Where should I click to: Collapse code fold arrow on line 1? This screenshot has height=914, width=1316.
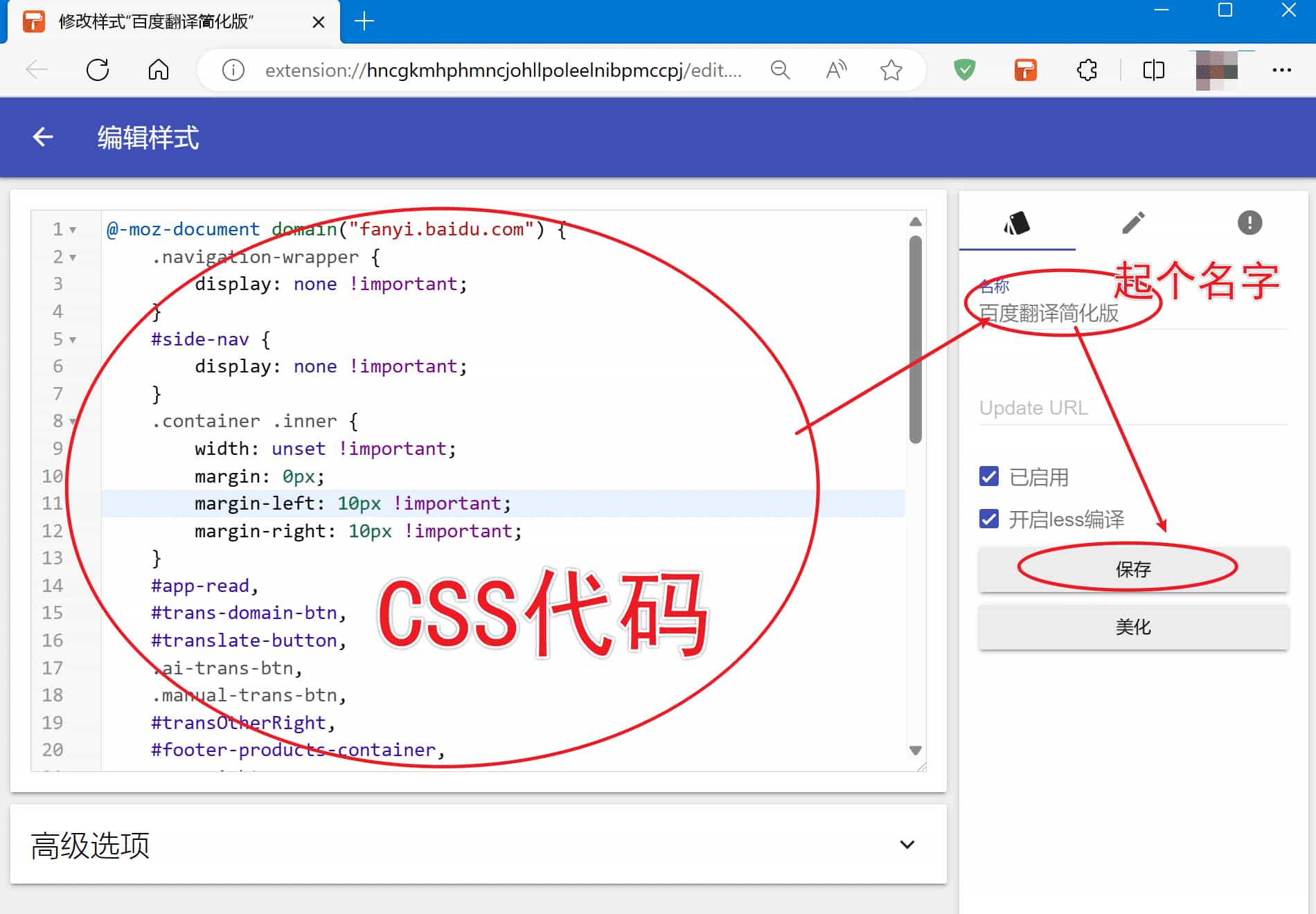point(73,230)
